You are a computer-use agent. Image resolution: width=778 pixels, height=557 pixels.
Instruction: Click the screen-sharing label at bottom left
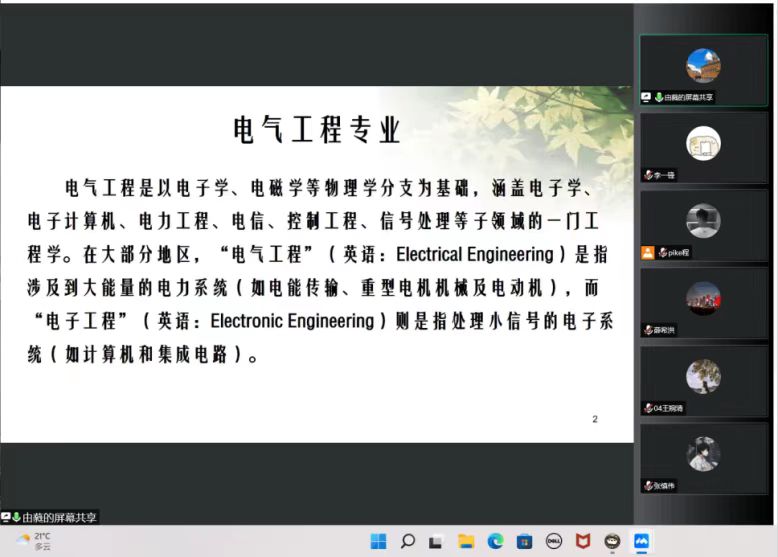(52, 517)
